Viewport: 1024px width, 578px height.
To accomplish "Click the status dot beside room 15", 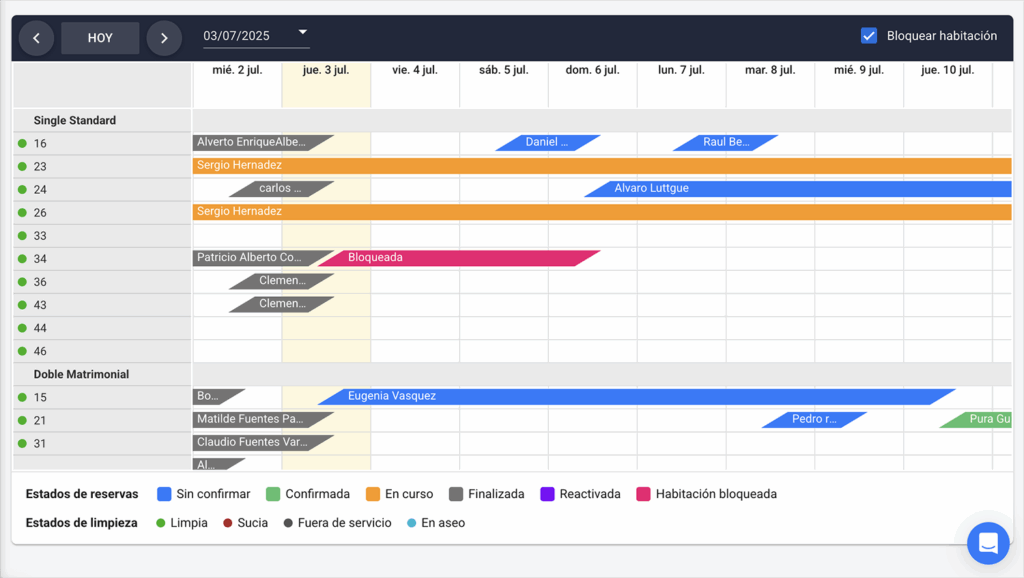I will [22, 398].
